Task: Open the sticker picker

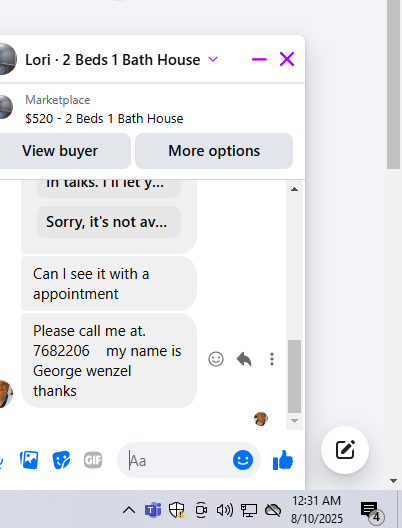Action: point(61,460)
